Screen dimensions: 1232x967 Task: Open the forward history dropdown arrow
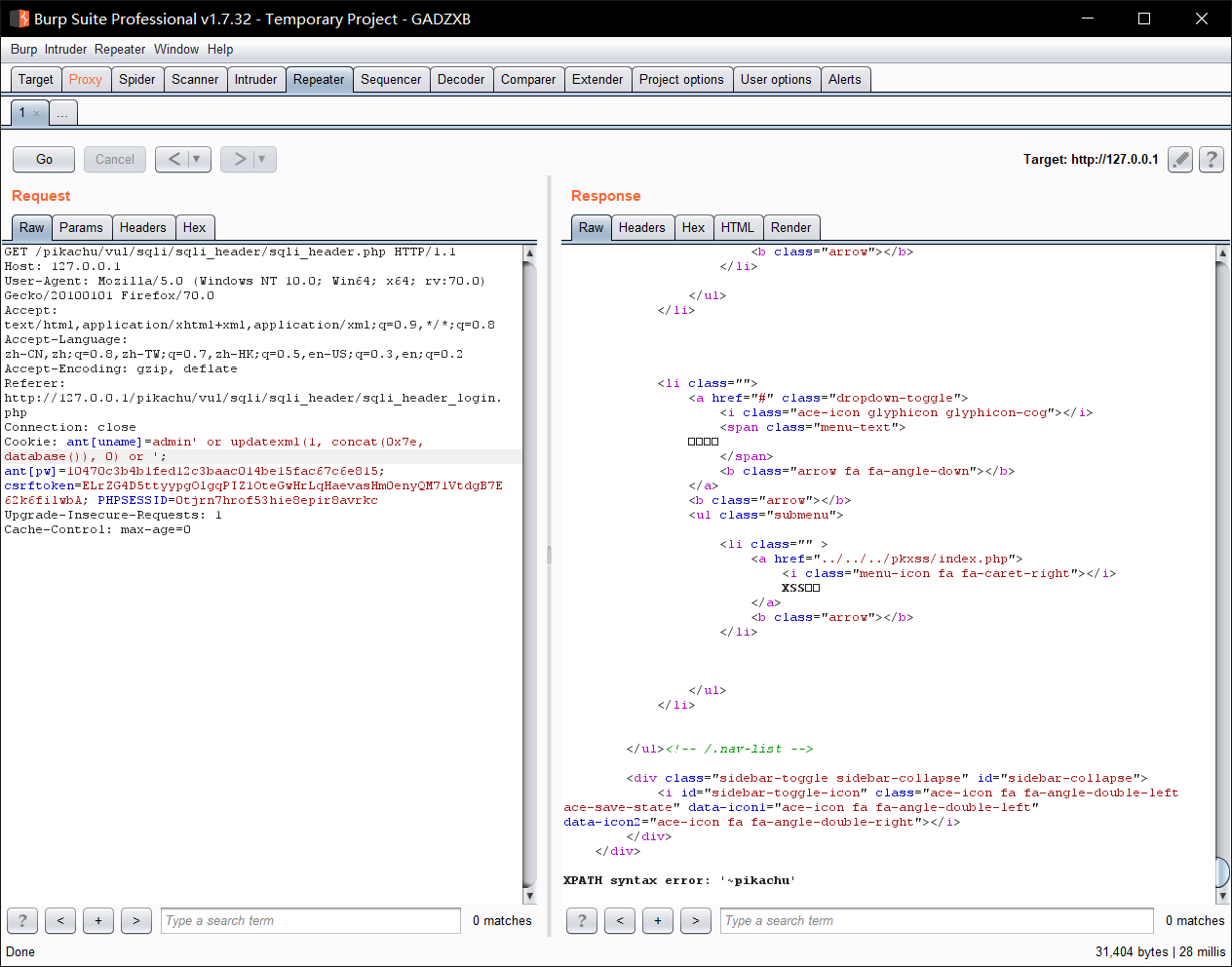[263, 159]
